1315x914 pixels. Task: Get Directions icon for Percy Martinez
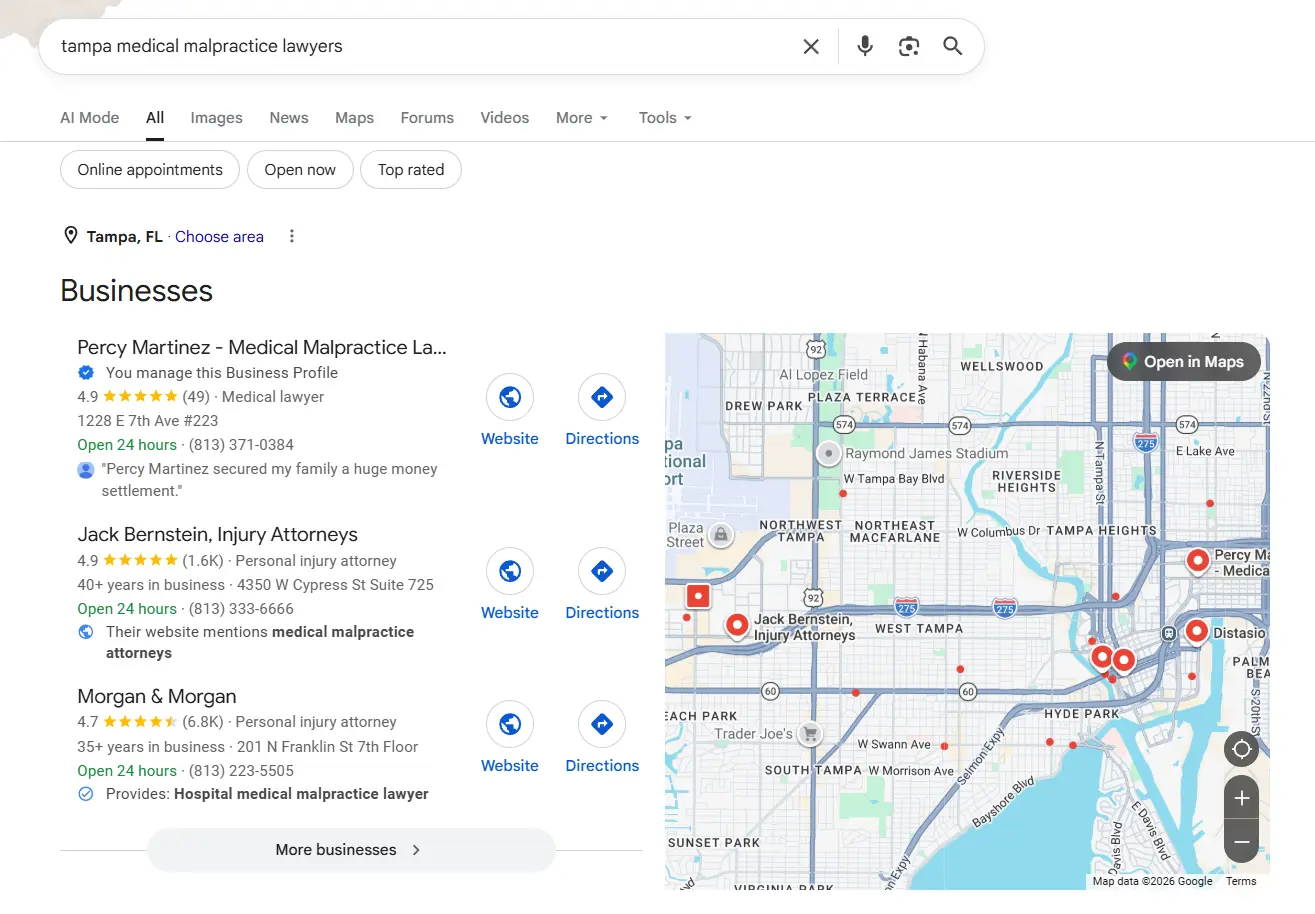[602, 398]
